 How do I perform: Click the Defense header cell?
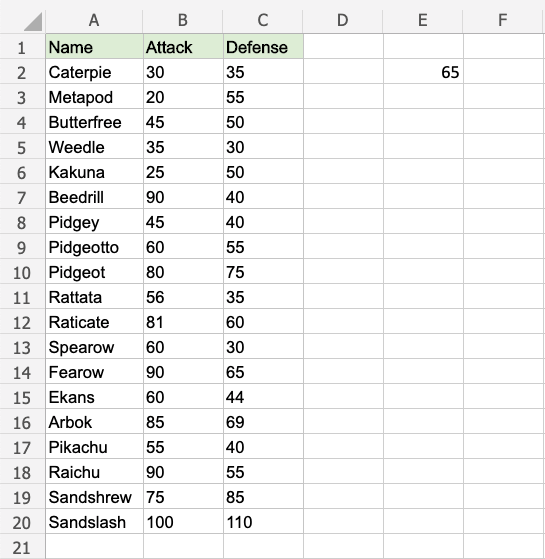click(263, 47)
